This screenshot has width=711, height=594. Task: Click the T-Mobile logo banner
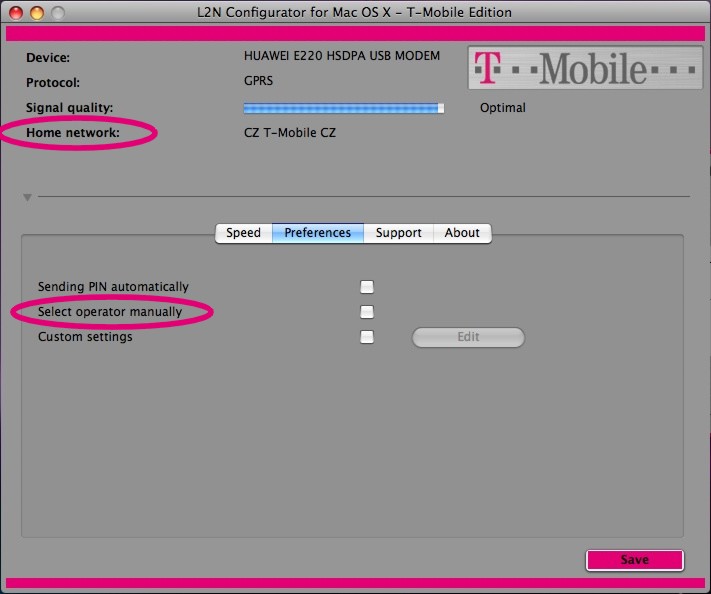585,68
